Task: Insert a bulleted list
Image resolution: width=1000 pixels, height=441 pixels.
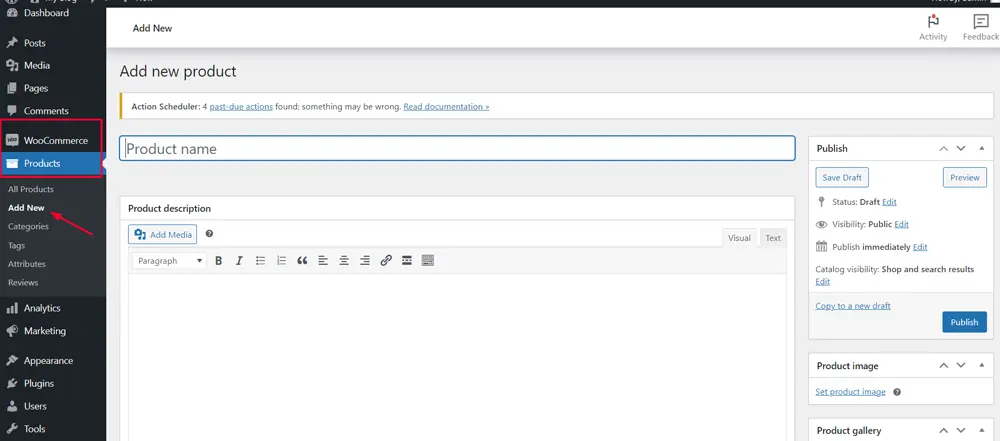Action: coord(260,260)
